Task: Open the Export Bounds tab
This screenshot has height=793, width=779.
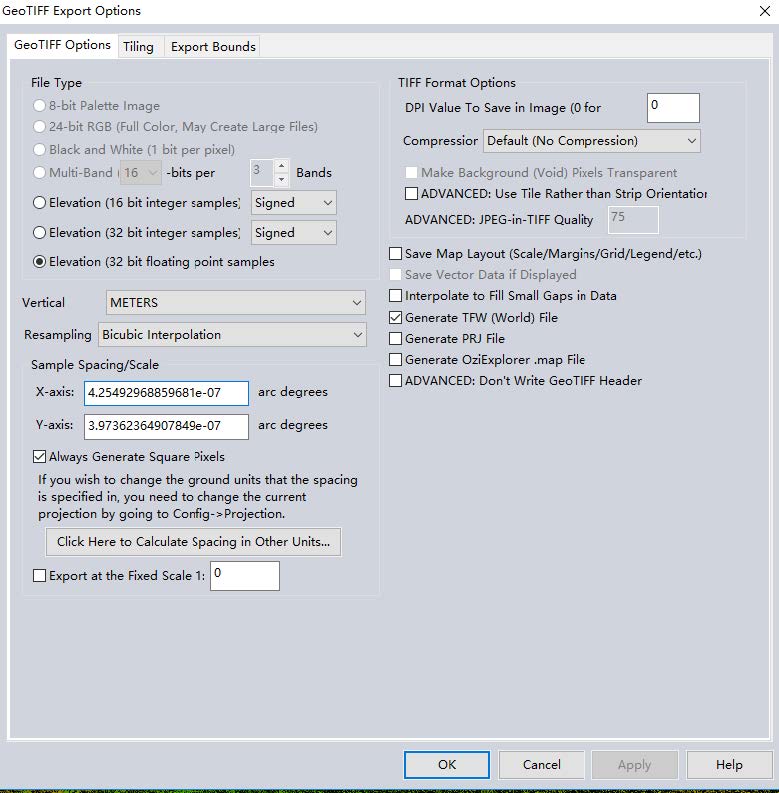Action: pos(213,46)
